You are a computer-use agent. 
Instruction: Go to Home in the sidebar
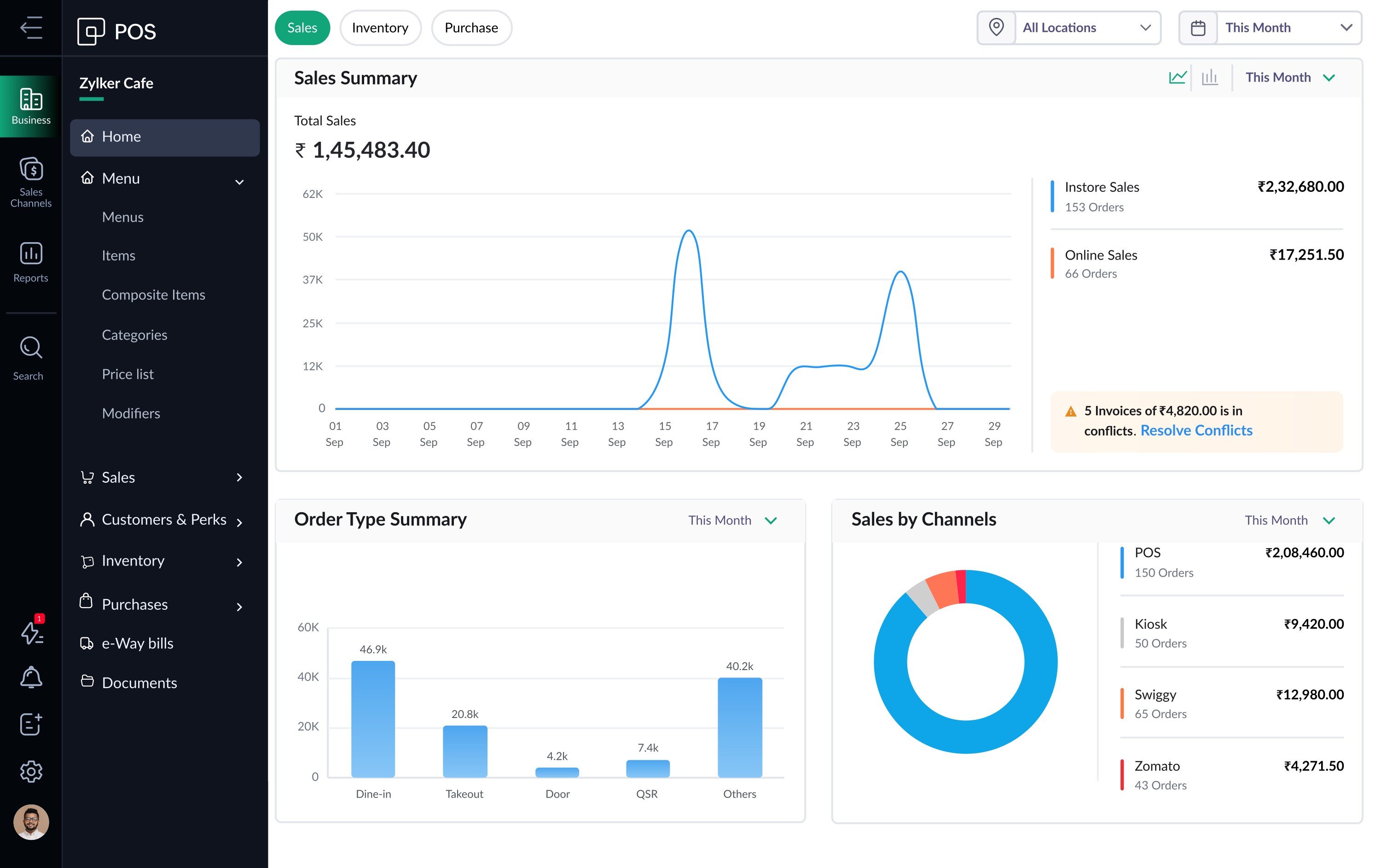pos(165,137)
